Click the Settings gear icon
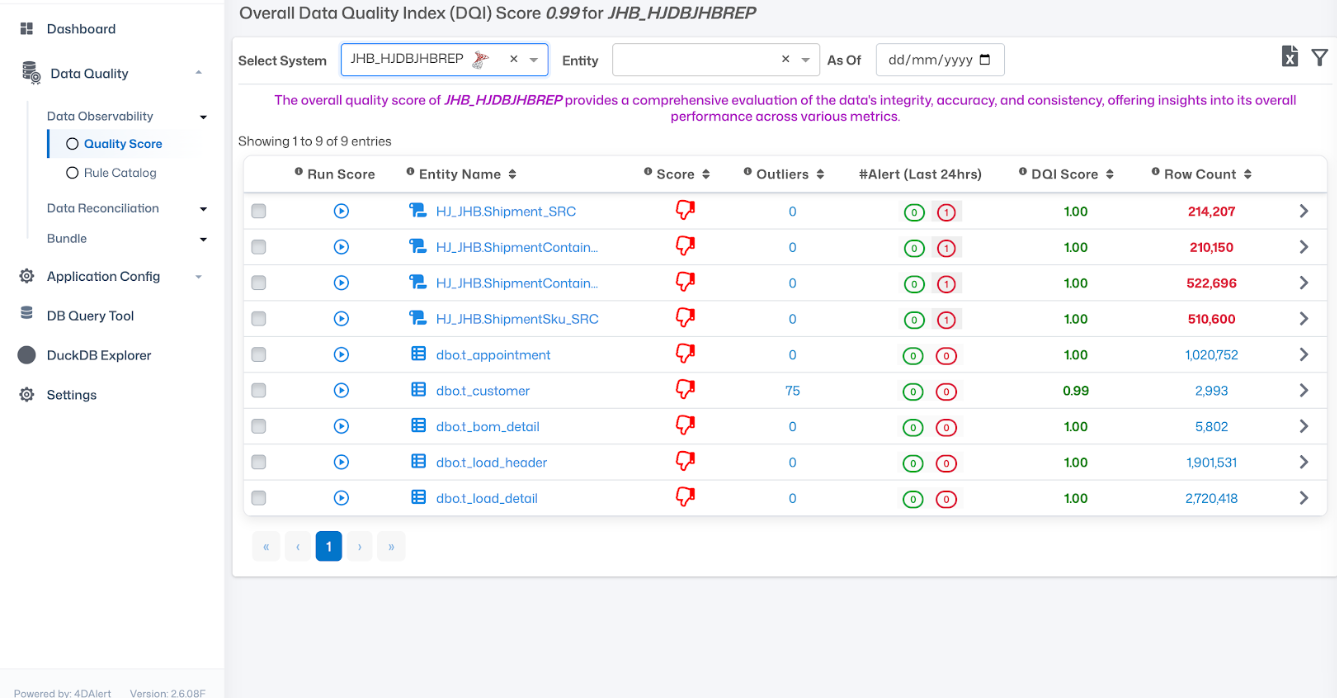The width and height of the screenshot is (1337, 698). click(27, 395)
